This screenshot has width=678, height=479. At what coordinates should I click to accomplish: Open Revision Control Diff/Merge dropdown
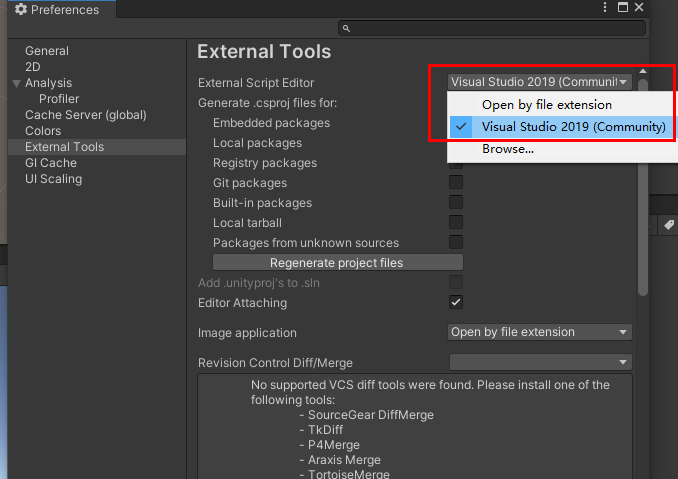[x=540, y=362]
